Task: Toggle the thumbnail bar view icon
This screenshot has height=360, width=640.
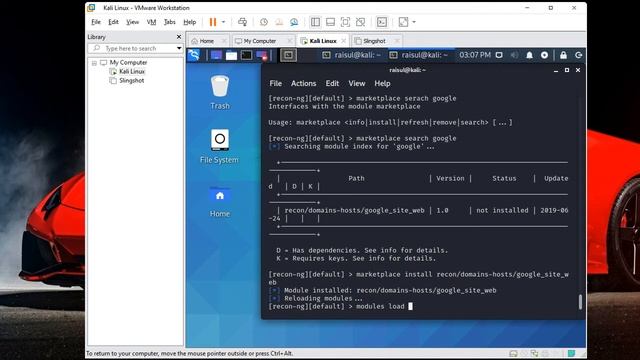Action: tap(330, 22)
